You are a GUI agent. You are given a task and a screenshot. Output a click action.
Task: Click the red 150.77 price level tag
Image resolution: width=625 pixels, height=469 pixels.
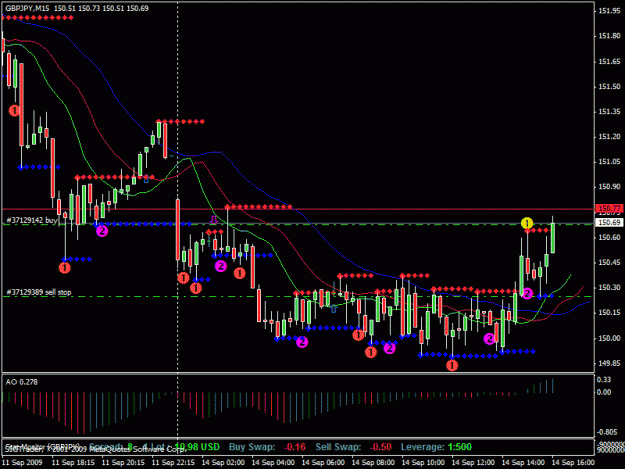click(609, 208)
